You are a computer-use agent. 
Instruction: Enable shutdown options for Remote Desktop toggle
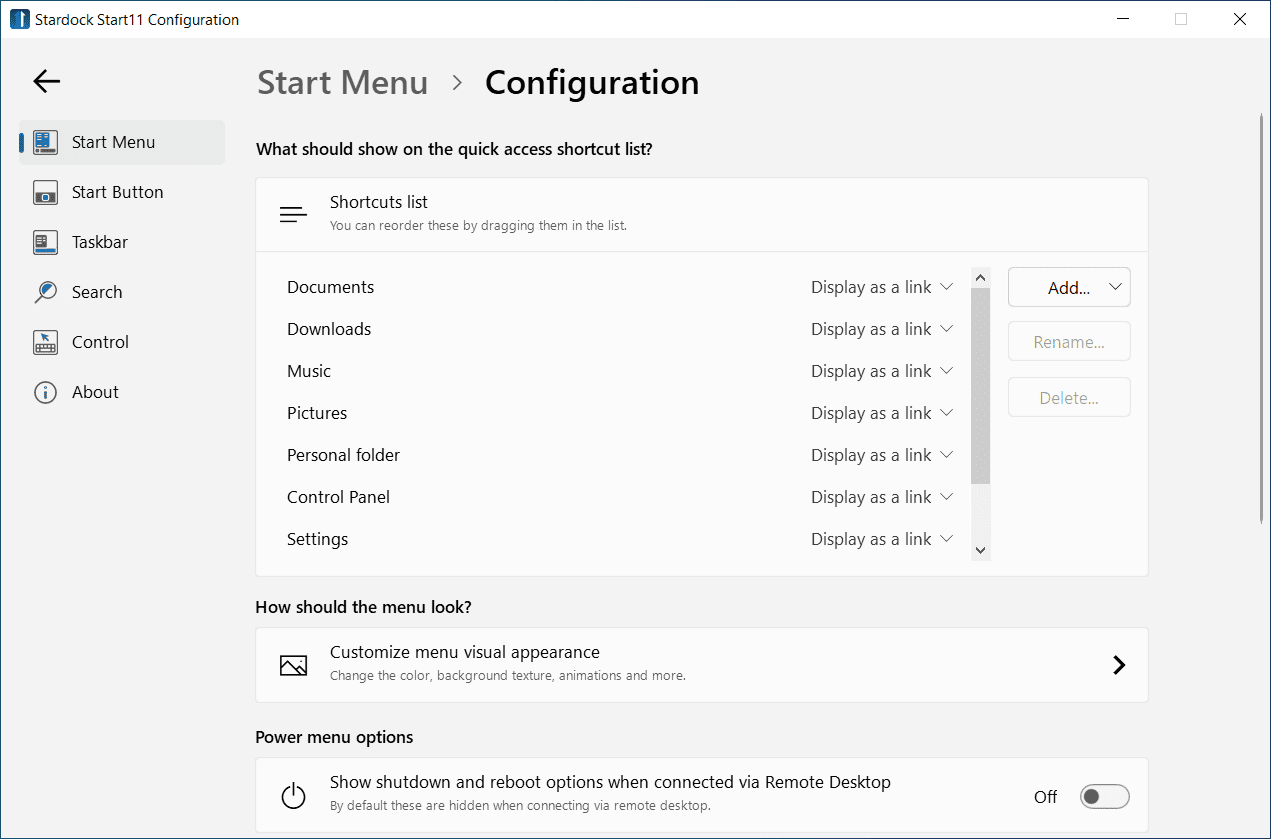(x=1104, y=796)
